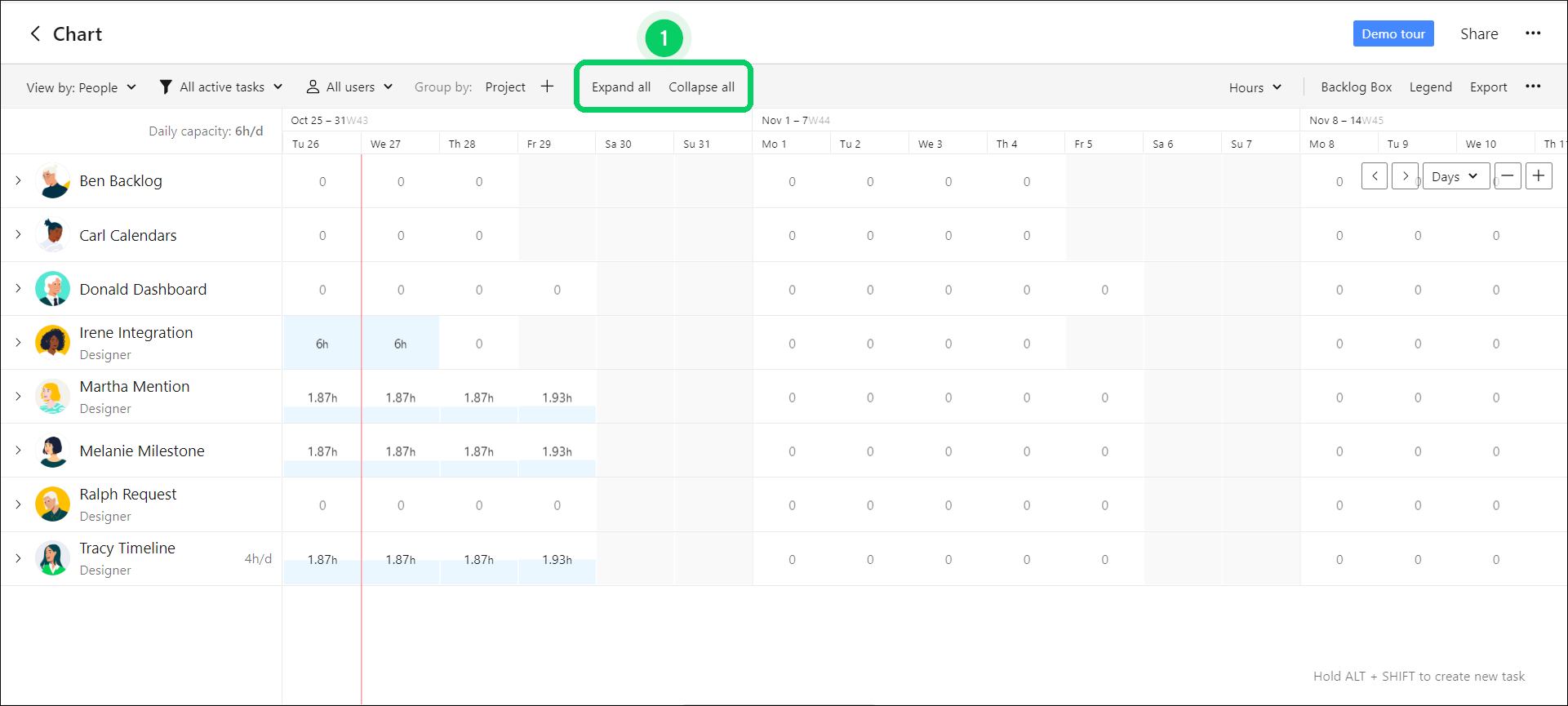
Task: Go to next period in timeline
Action: (x=1405, y=176)
